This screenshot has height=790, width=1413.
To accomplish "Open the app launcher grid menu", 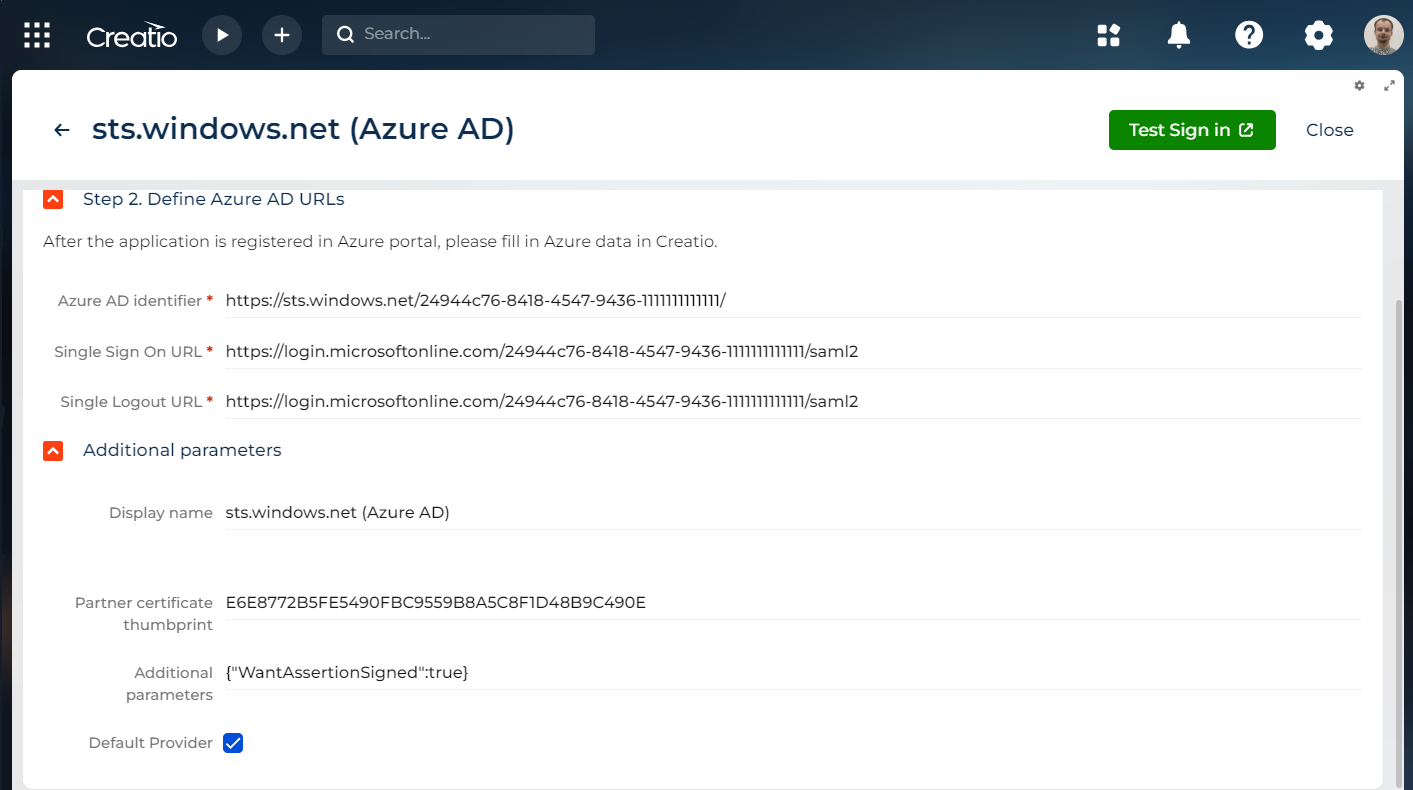I will coord(37,35).
